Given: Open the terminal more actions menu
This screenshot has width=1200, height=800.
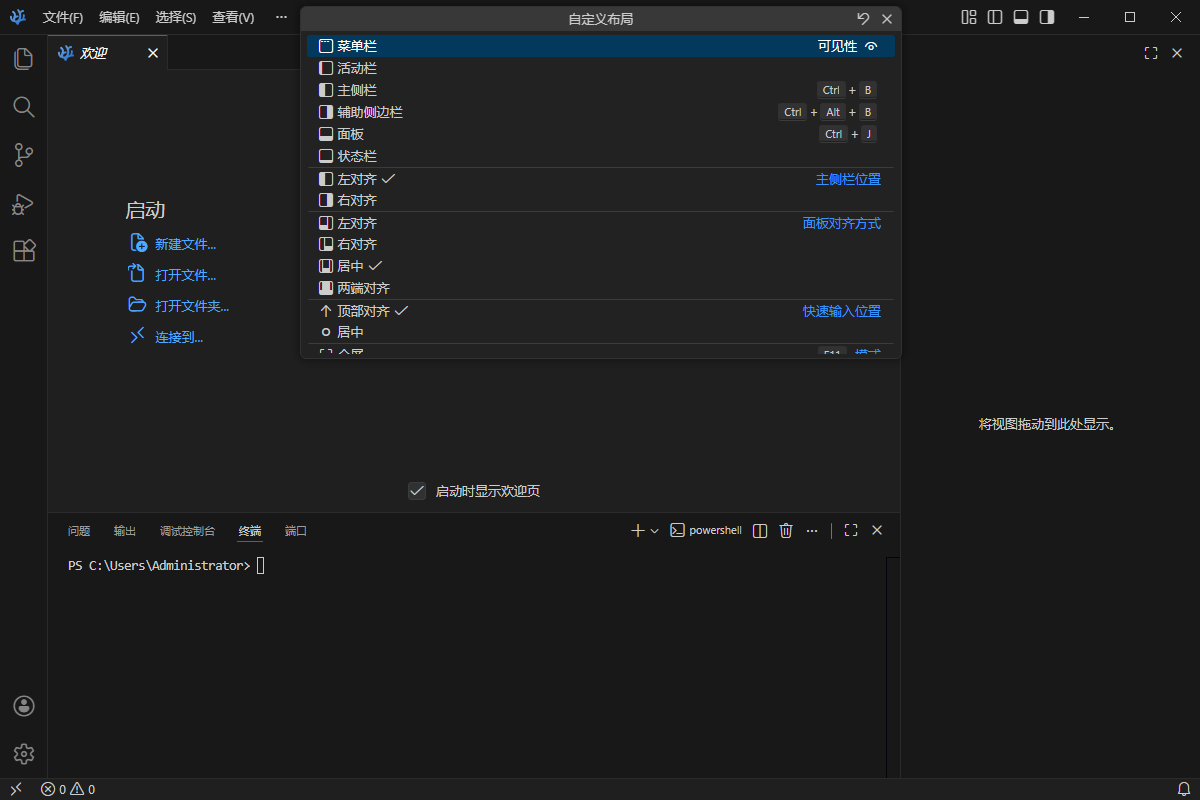Looking at the screenshot, I should 811,530.
